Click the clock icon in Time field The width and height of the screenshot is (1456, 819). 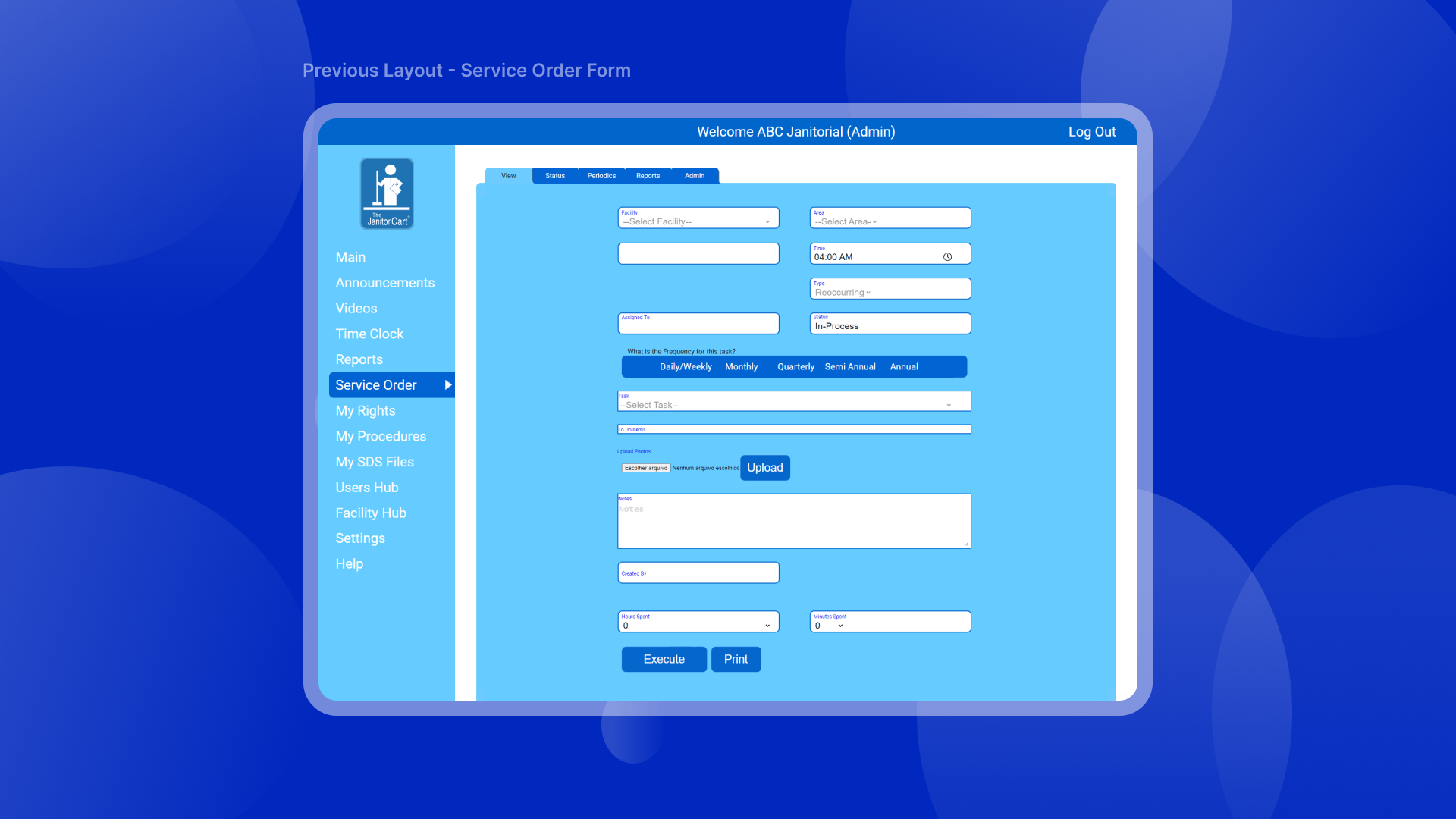tap(947, 257)
